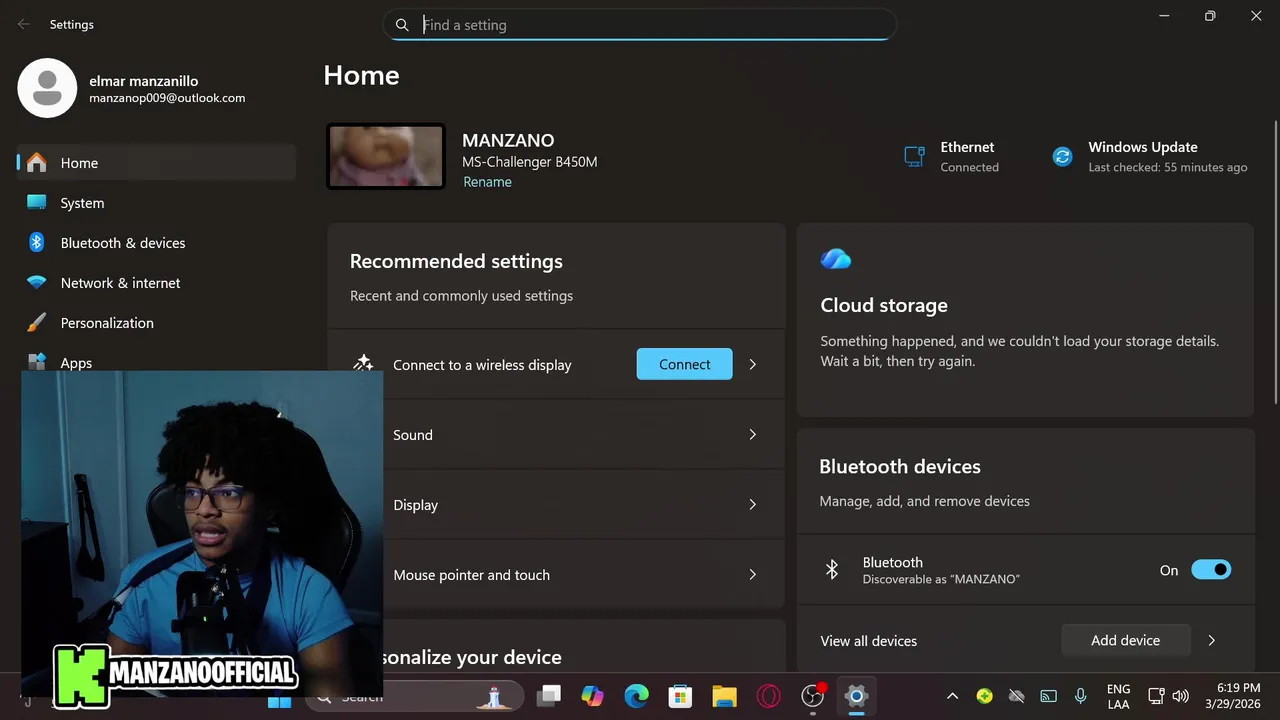Open Microsoft Store from the taskbar
Screen dimensions: 1280x720
click(681, 696)
